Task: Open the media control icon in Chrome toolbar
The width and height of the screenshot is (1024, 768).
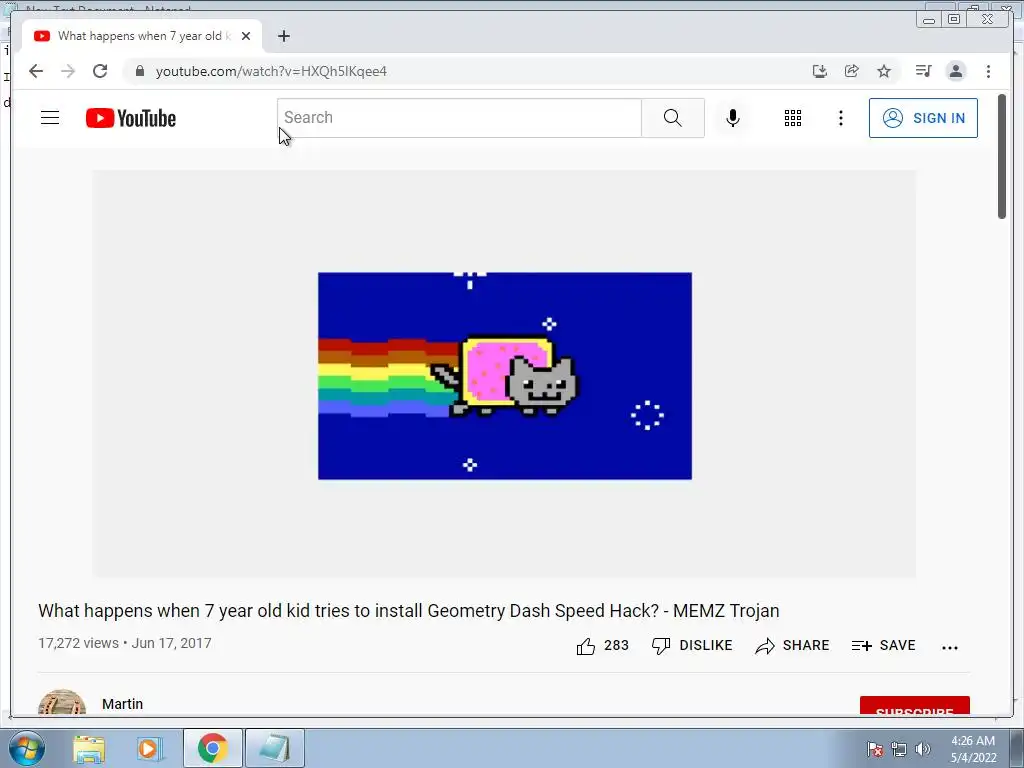Action: coord(923,71)
